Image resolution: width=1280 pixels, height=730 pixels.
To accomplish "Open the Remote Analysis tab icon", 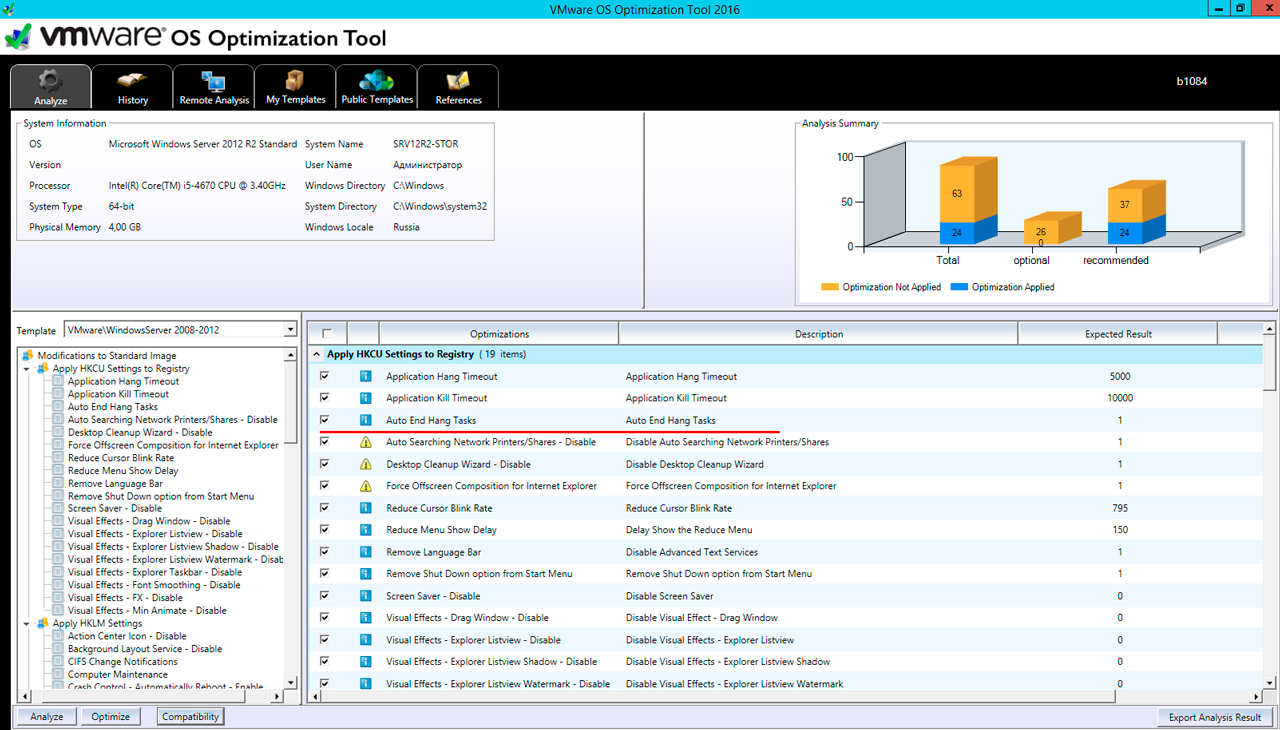I will click(214, 82).
